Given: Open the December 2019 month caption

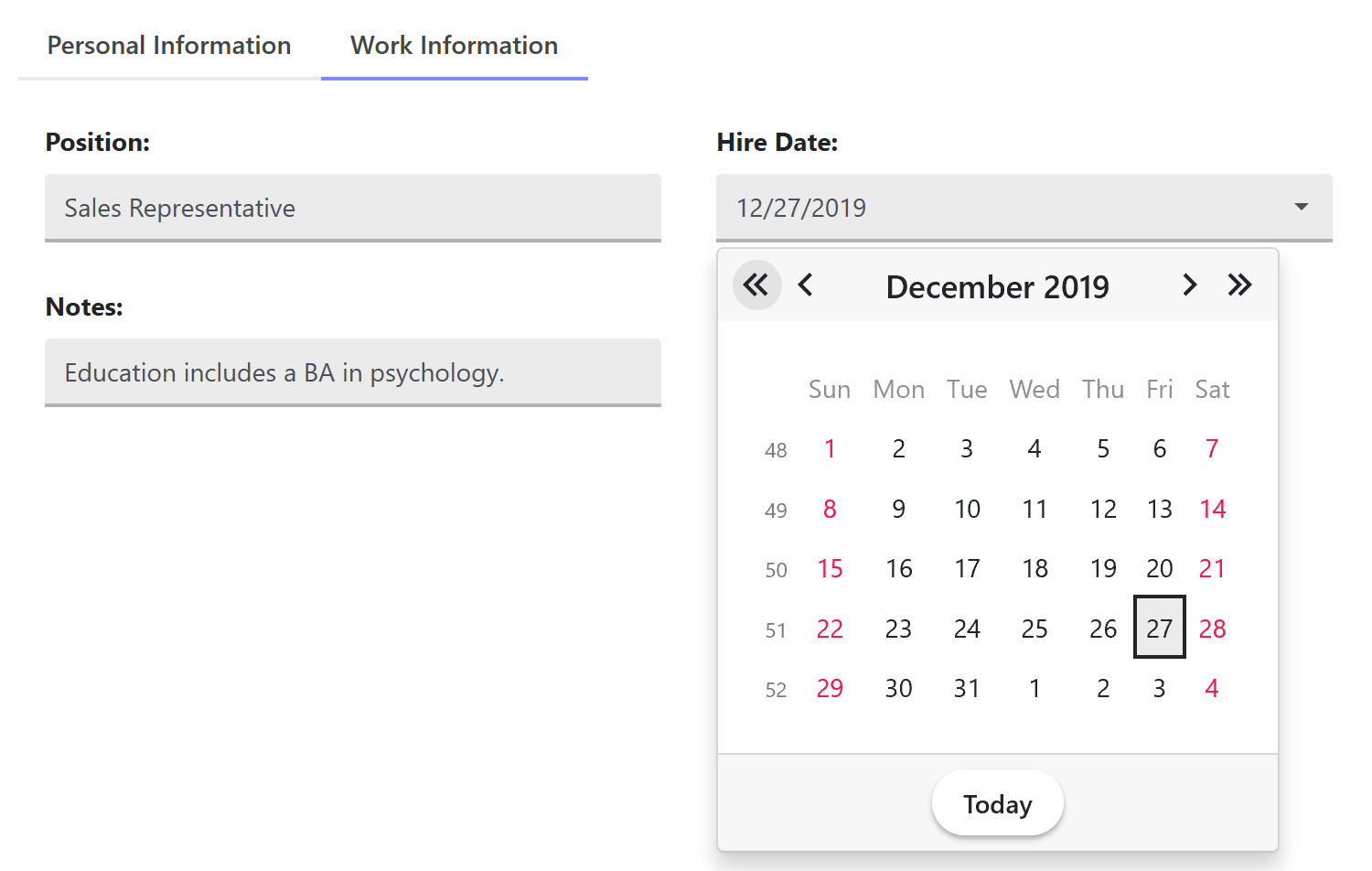Looking at the screenshot, I should point(997,287).
